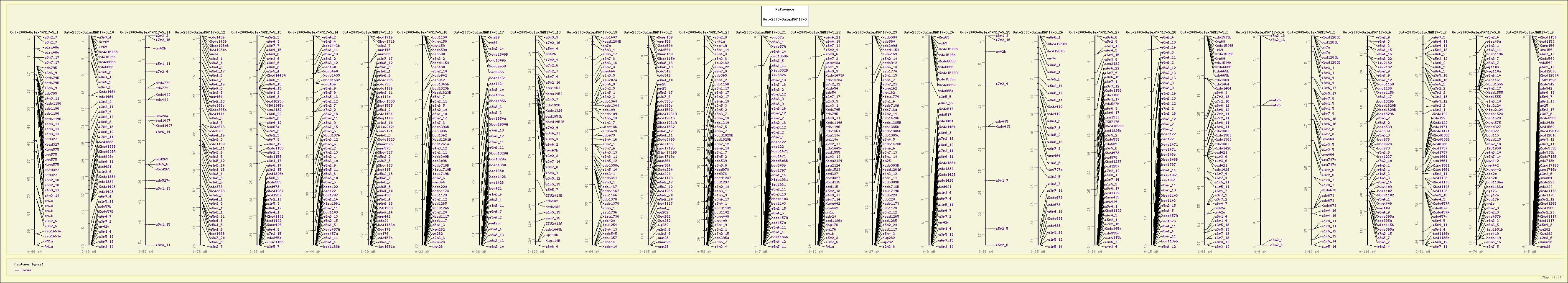
Task: Click the e8n3_3 marker atop map 5_25
Action: point(1002,36)
